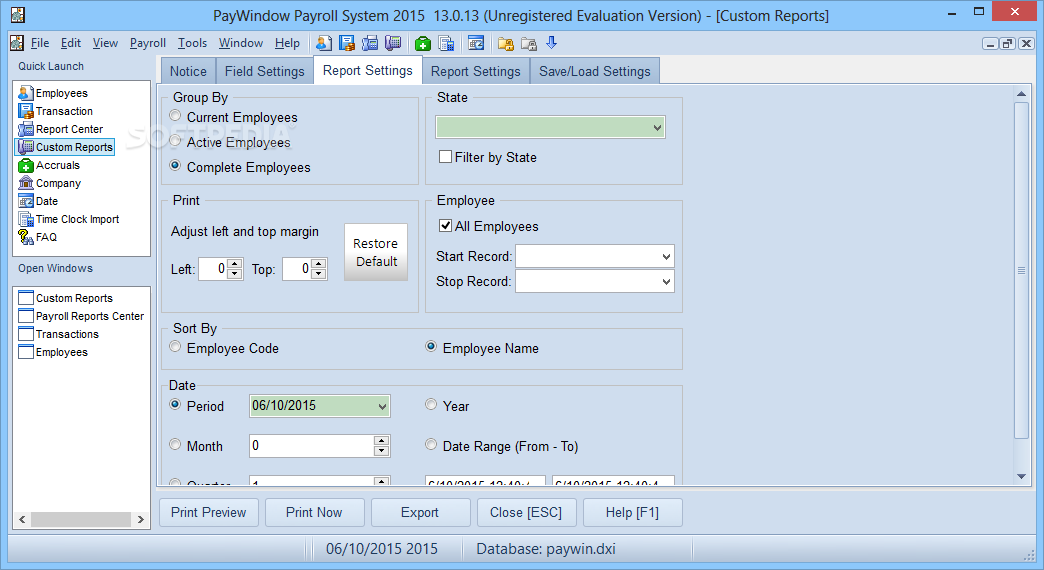Click the Print Preview button

[208, 513]
